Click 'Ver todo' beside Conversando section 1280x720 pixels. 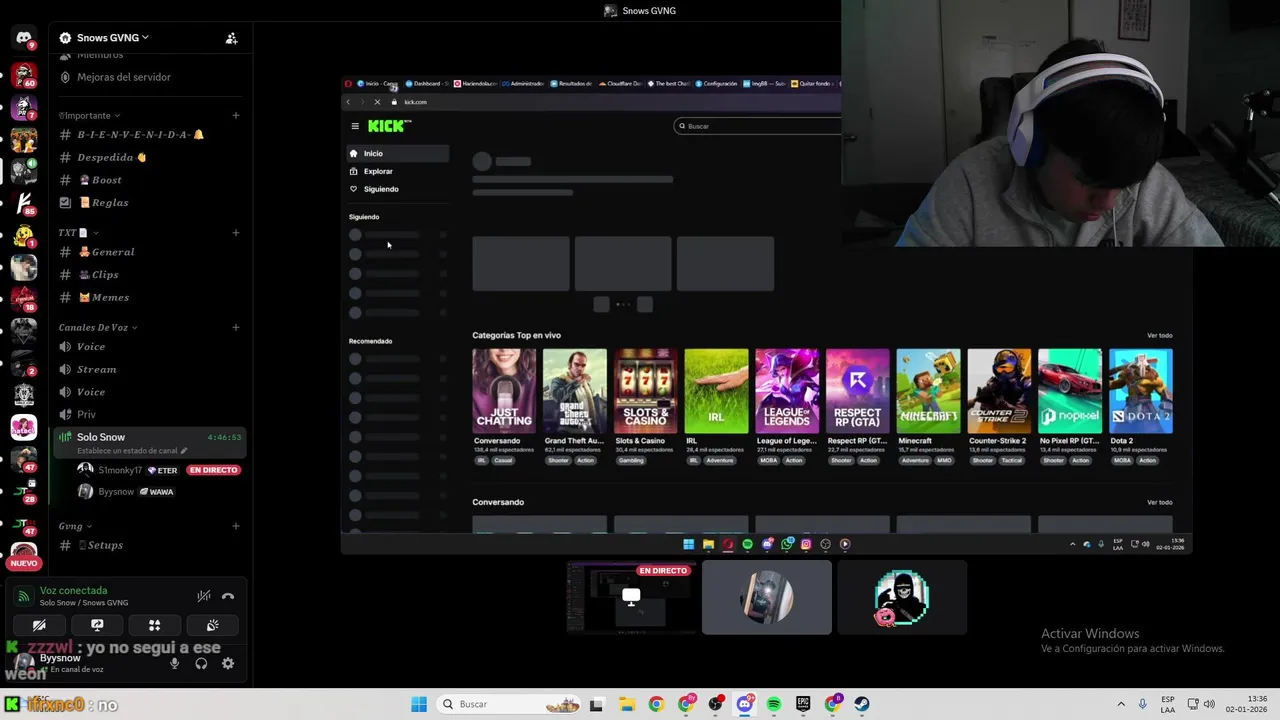click(x=1159, y=502)
